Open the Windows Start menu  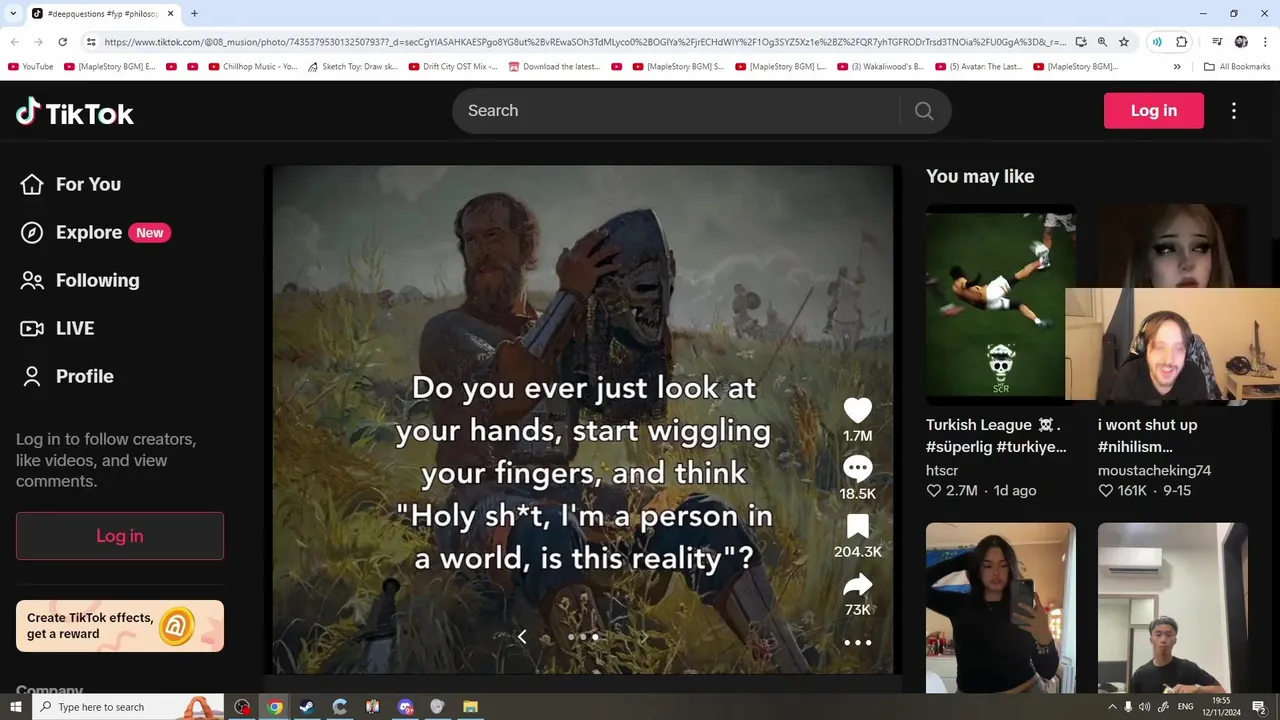[15, 707]
